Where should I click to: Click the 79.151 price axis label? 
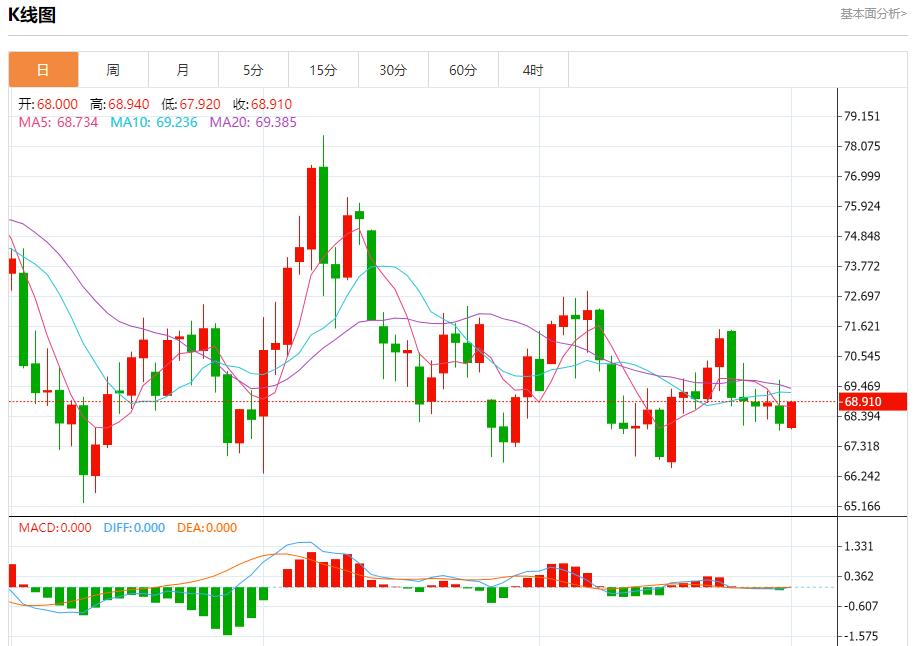[x=861, y=116]
